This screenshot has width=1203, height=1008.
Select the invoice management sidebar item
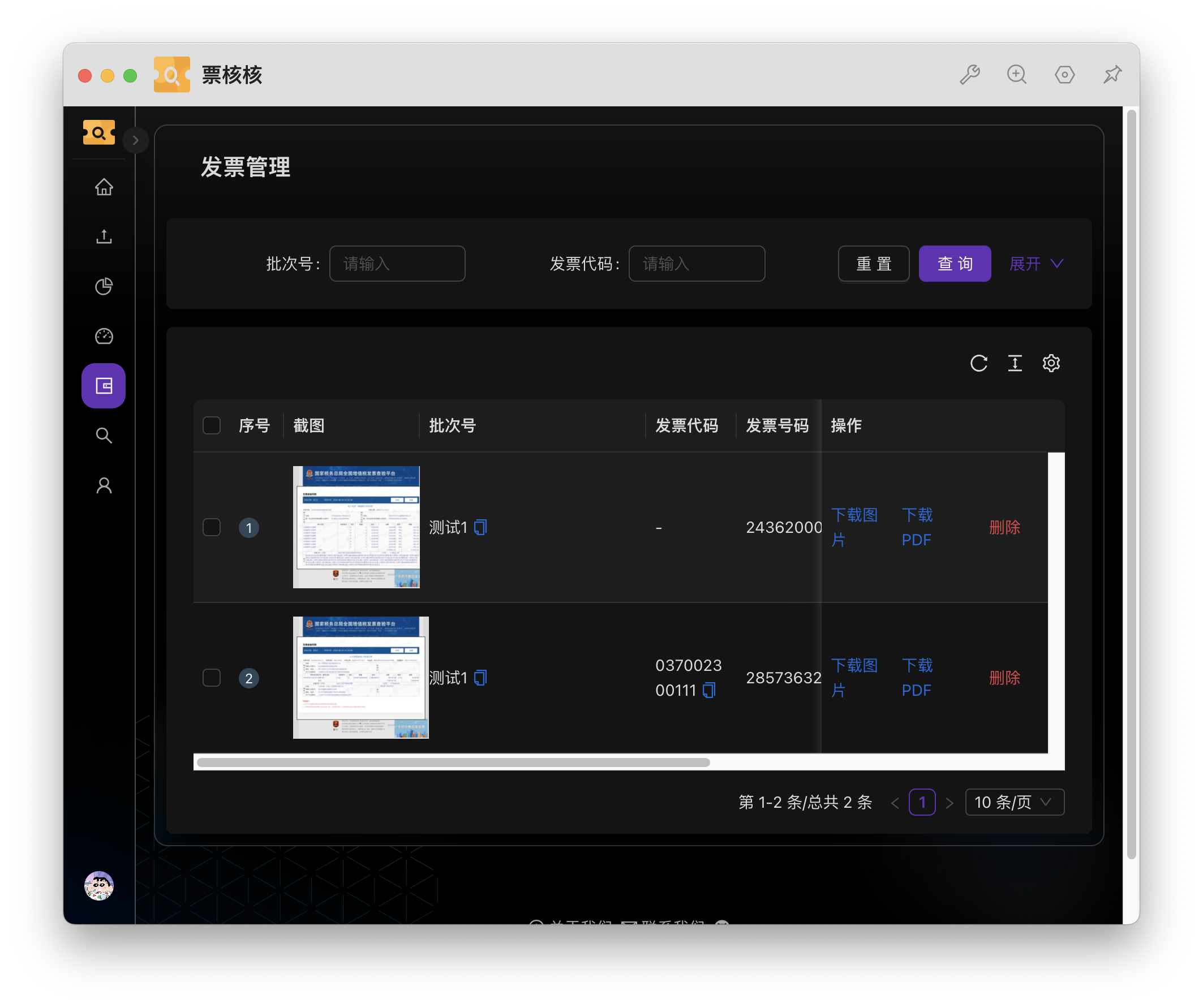pyautogui.click(x=104, y=385)
